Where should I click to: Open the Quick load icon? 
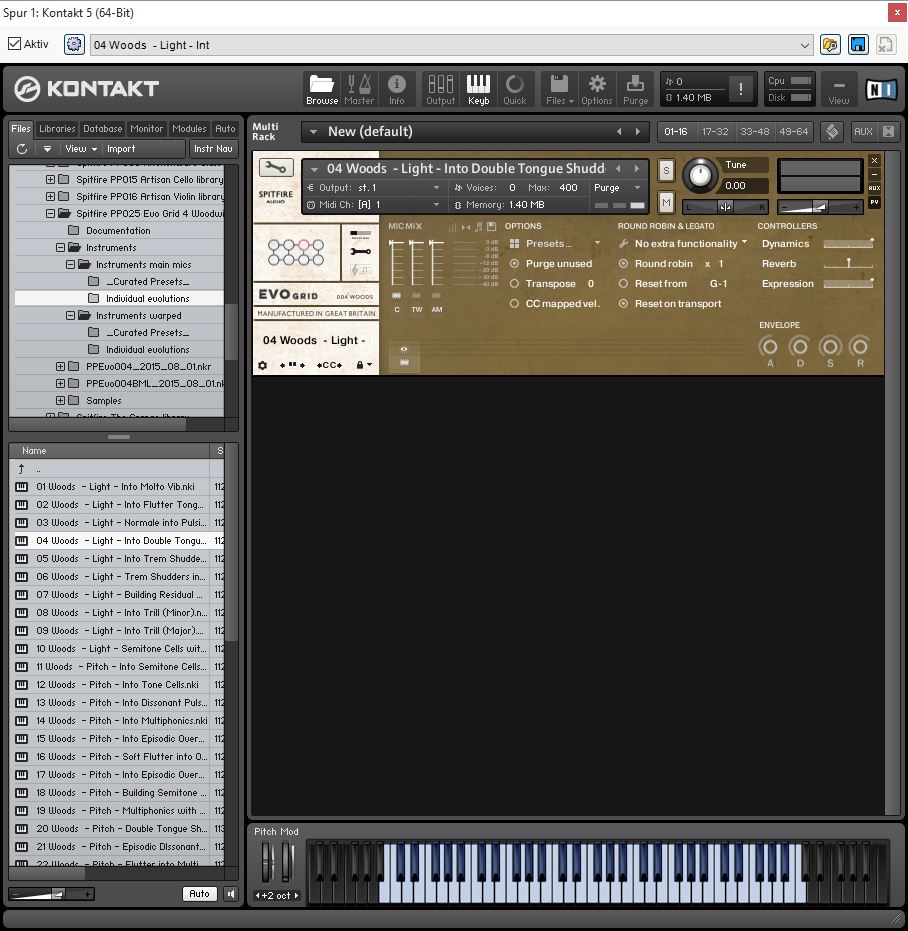click(x=515, y=90)
